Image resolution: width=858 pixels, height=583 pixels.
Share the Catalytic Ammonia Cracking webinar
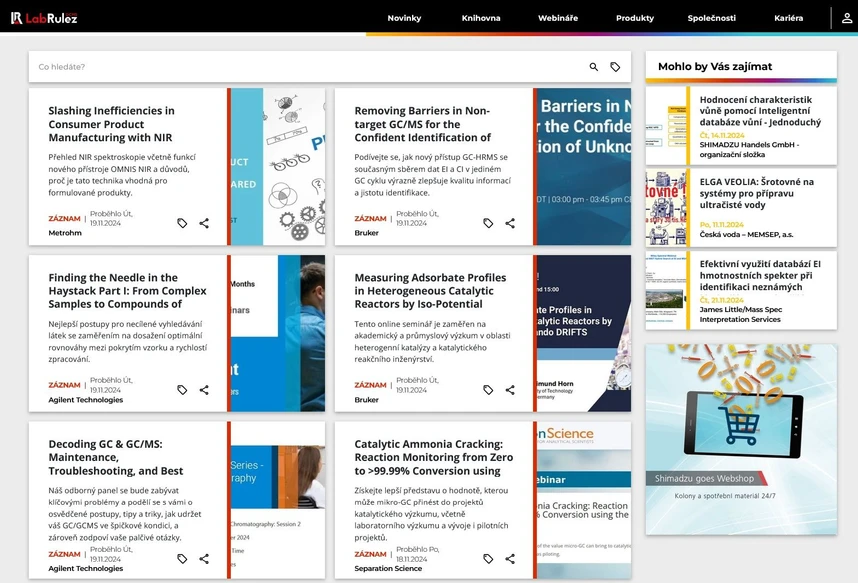click(510, 559)
